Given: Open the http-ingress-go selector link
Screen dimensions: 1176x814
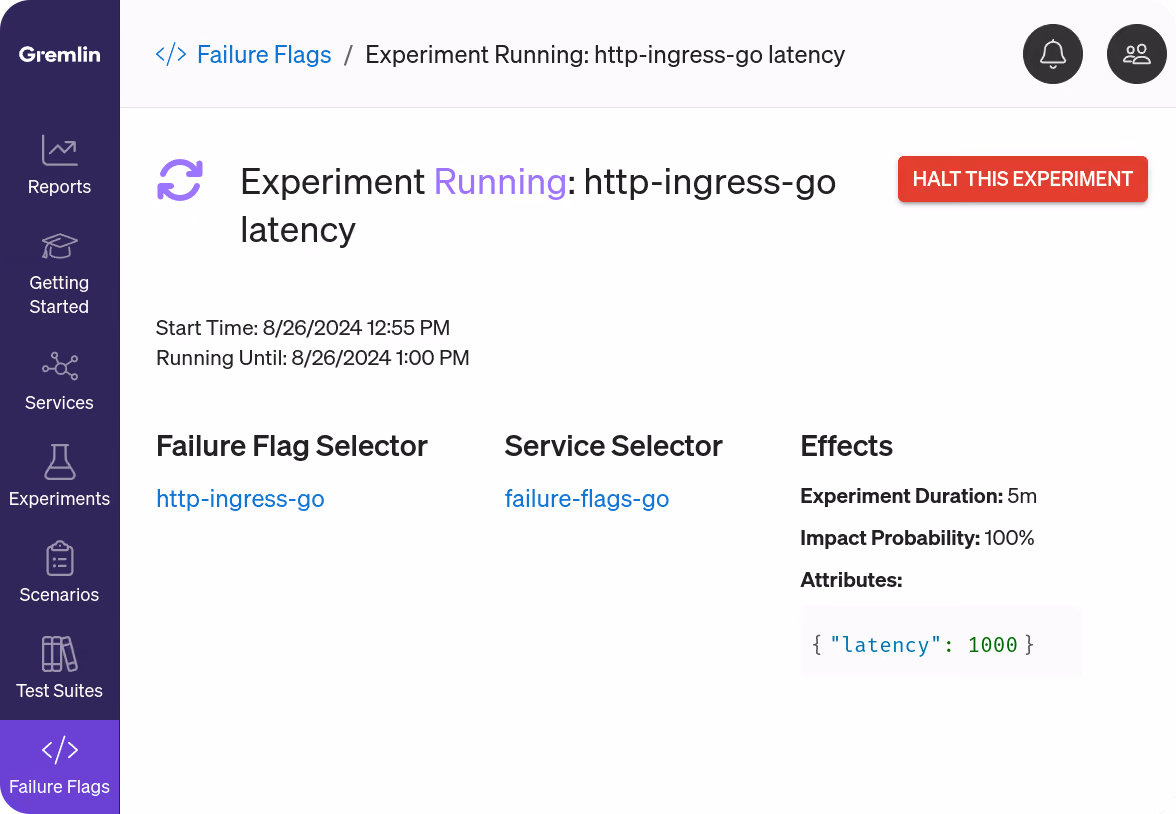Looking at the screenshot, I should (240, 499).
